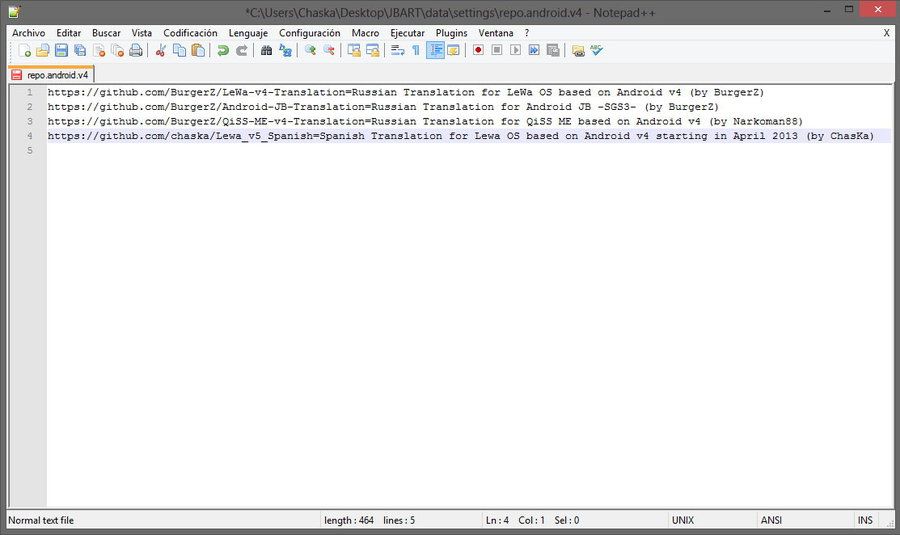The image size is (900, 535).
Task: Open the Macro menu
Action: 366,33
